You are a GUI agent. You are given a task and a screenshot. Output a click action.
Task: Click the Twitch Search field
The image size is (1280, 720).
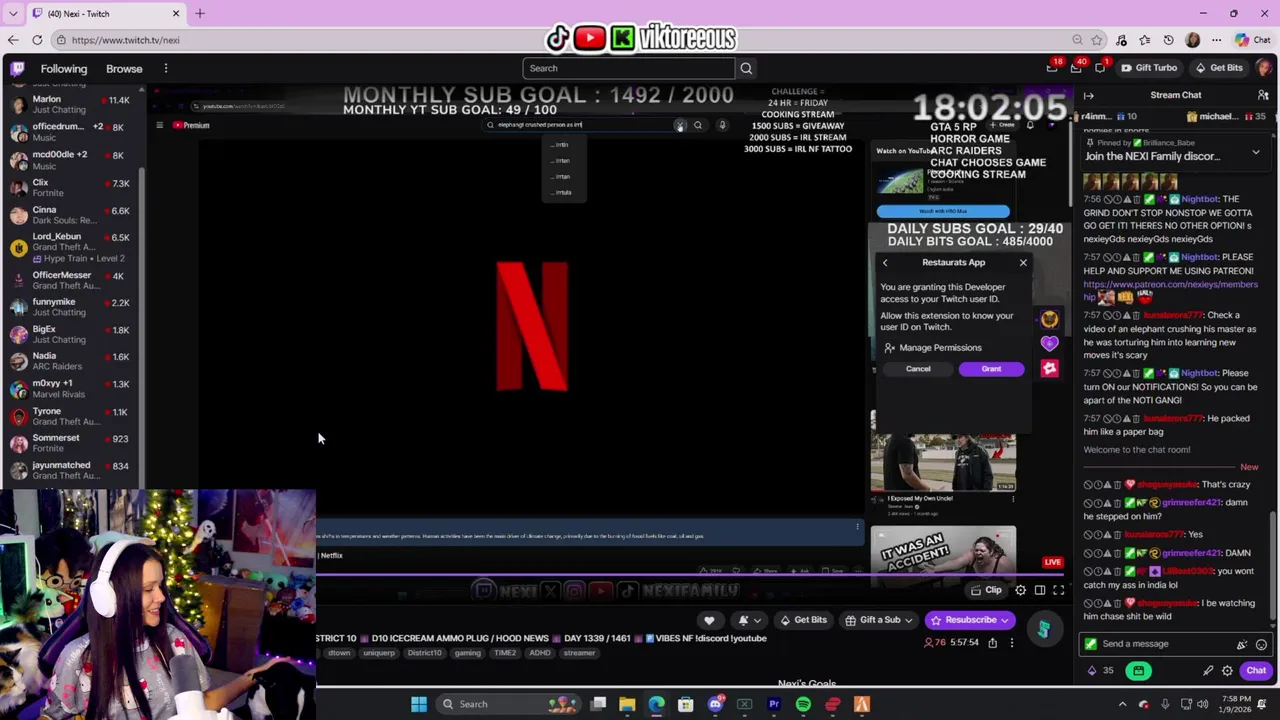628,68
